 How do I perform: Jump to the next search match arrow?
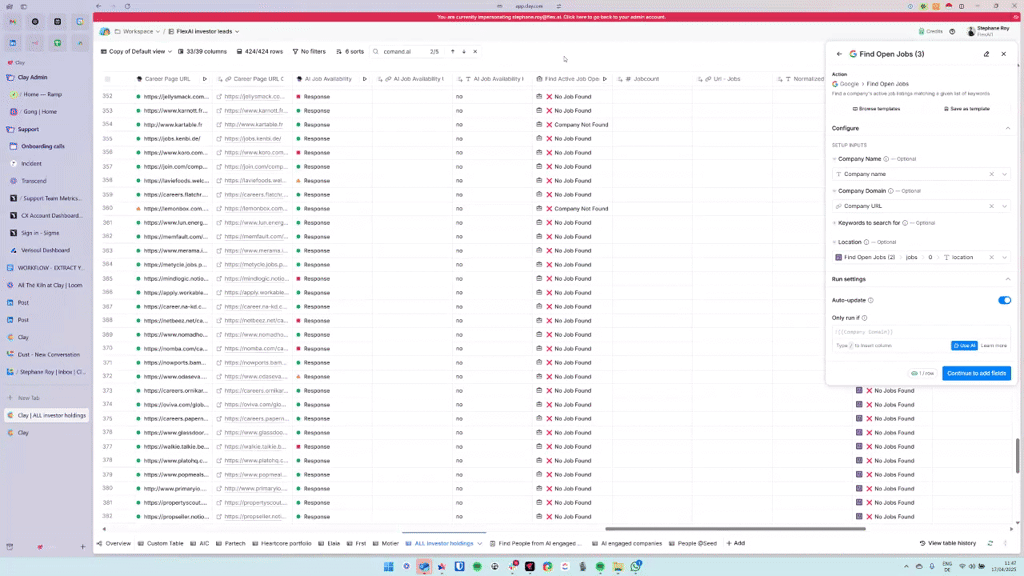coord(464,51)
